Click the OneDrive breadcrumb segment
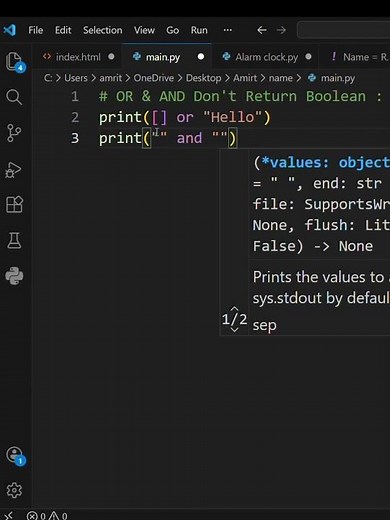Image resolution: width=390 pixels, height=520 pixels. [154, 78]
